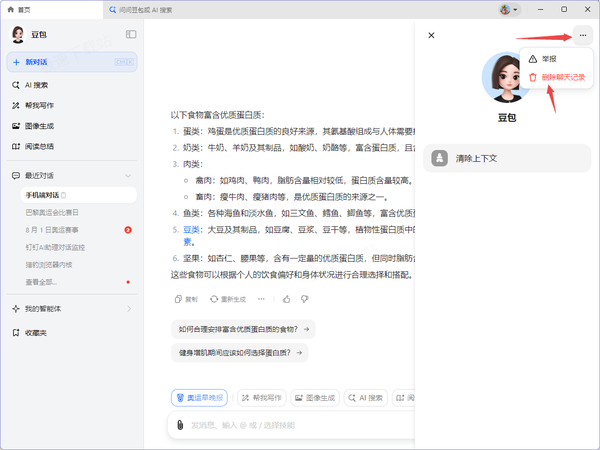Click 查看全部 to view all chats
This screenshot has width=600, height=450.
tap(41, 282)
